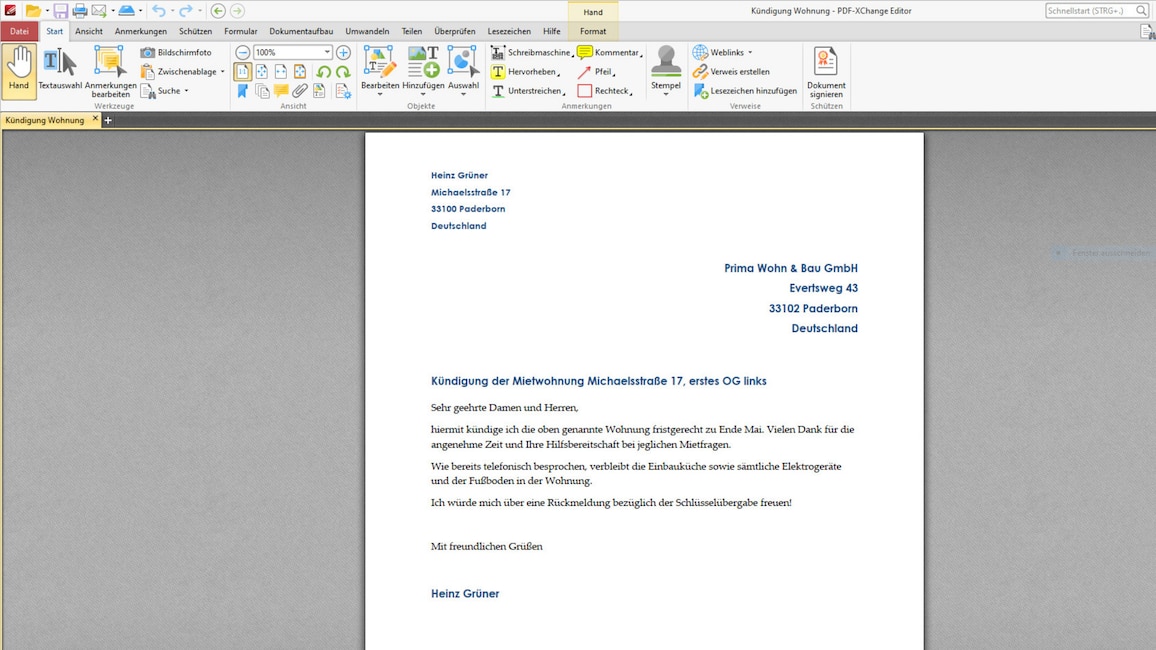Click Lesezeichen hinzufügen

748,90
